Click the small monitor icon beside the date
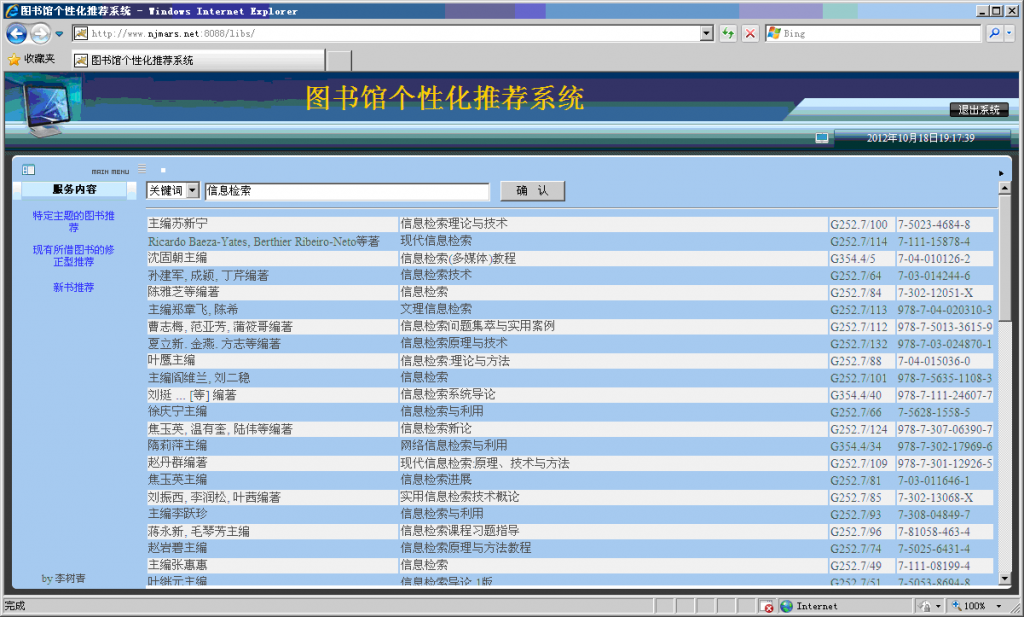 tap(822, 138)
